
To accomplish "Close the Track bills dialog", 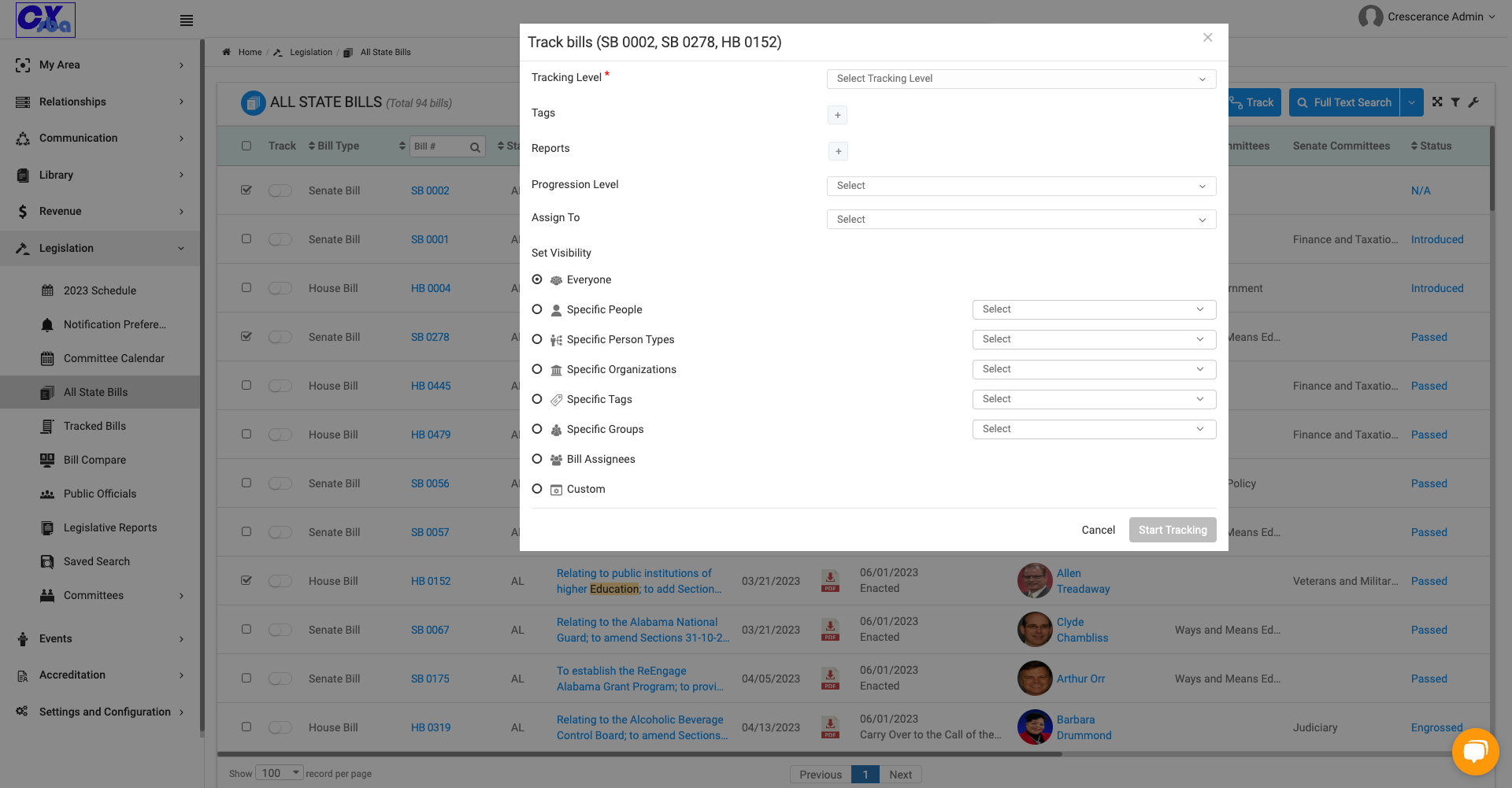I will 1207,38.
